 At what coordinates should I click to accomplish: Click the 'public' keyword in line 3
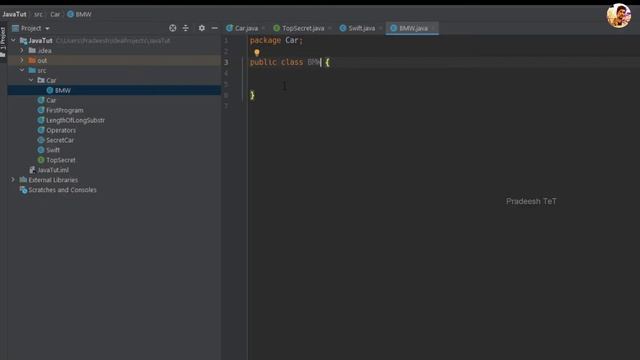pyautogui.click(x=263, y=62)
